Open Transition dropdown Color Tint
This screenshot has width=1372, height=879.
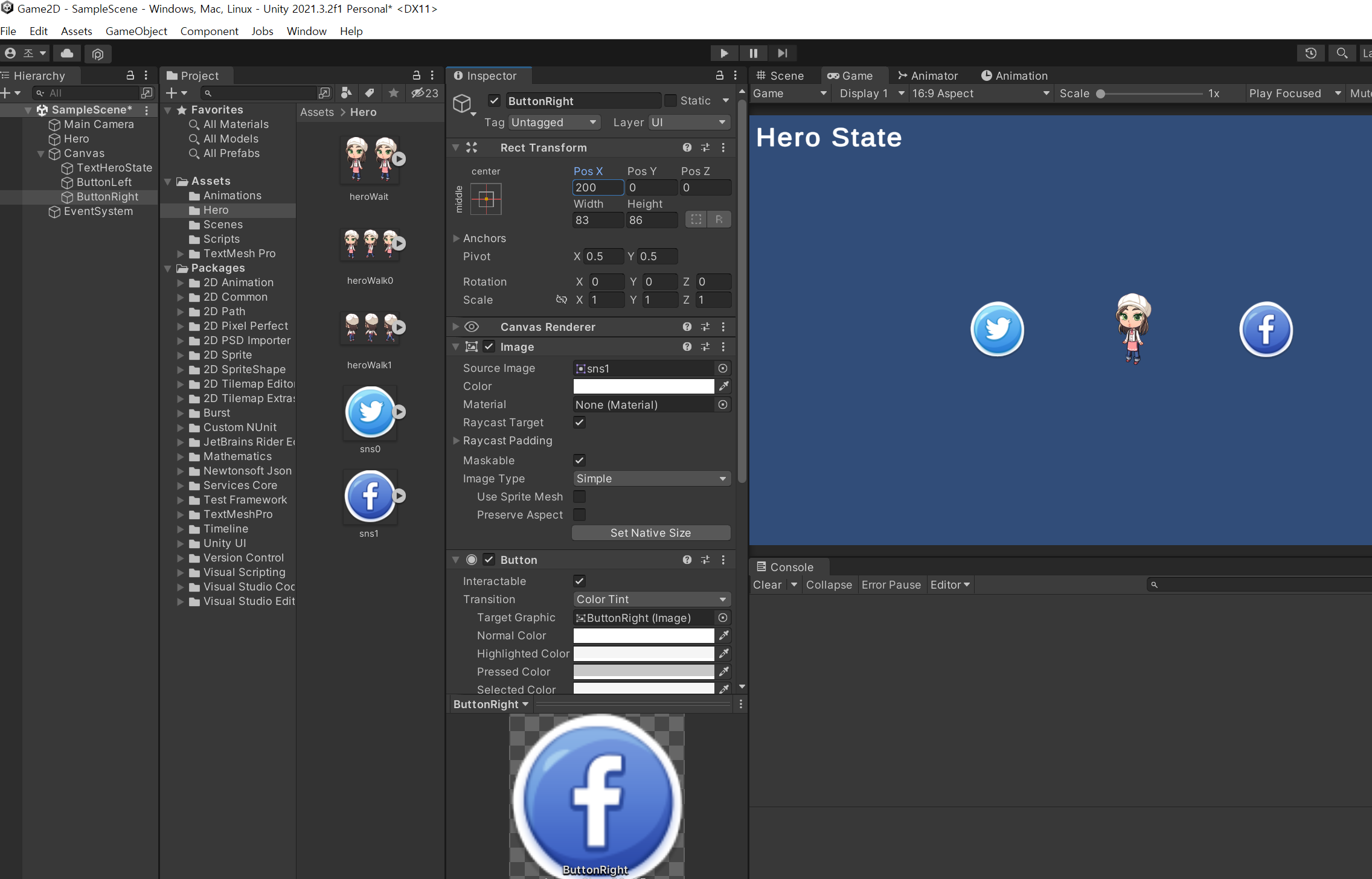click(x=652, y=599)
